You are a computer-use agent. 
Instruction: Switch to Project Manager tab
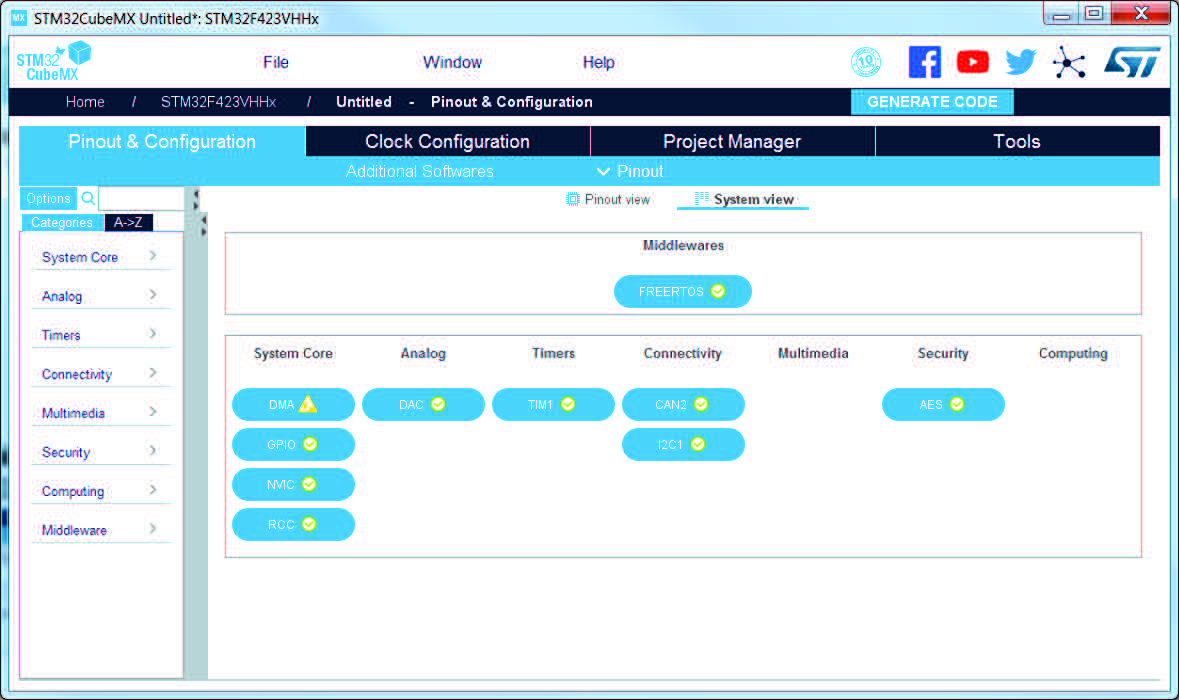point(732,141)
